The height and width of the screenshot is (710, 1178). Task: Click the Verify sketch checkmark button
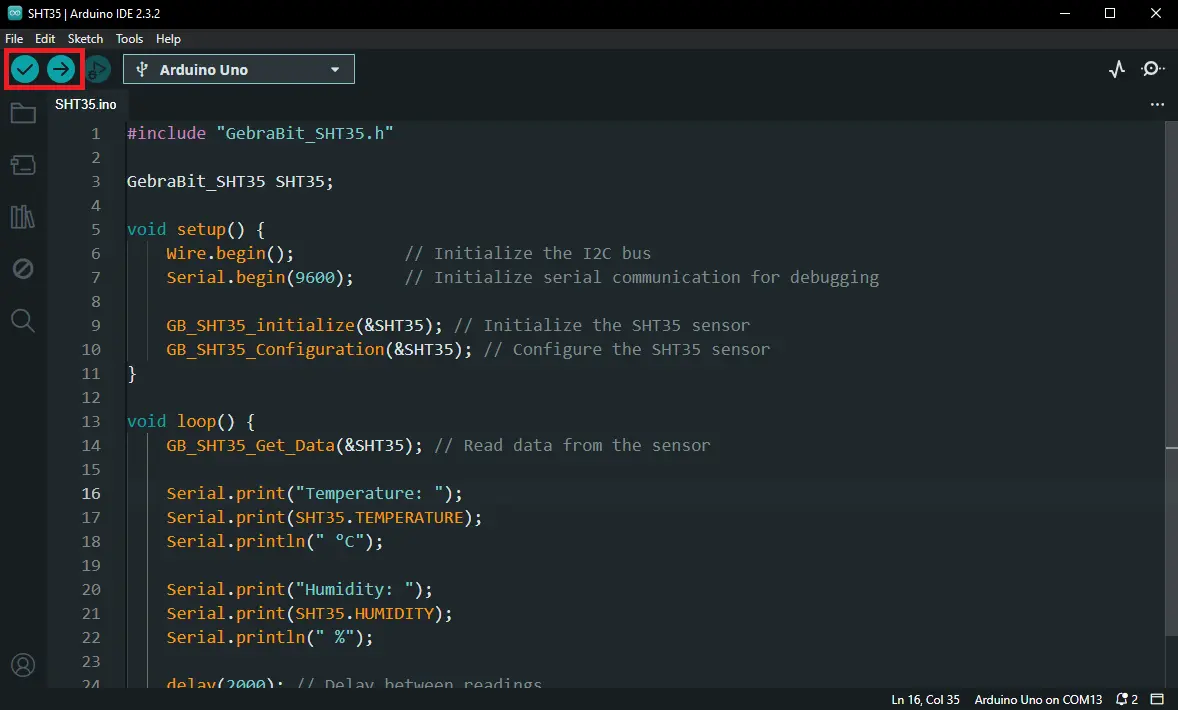[25, 70]
